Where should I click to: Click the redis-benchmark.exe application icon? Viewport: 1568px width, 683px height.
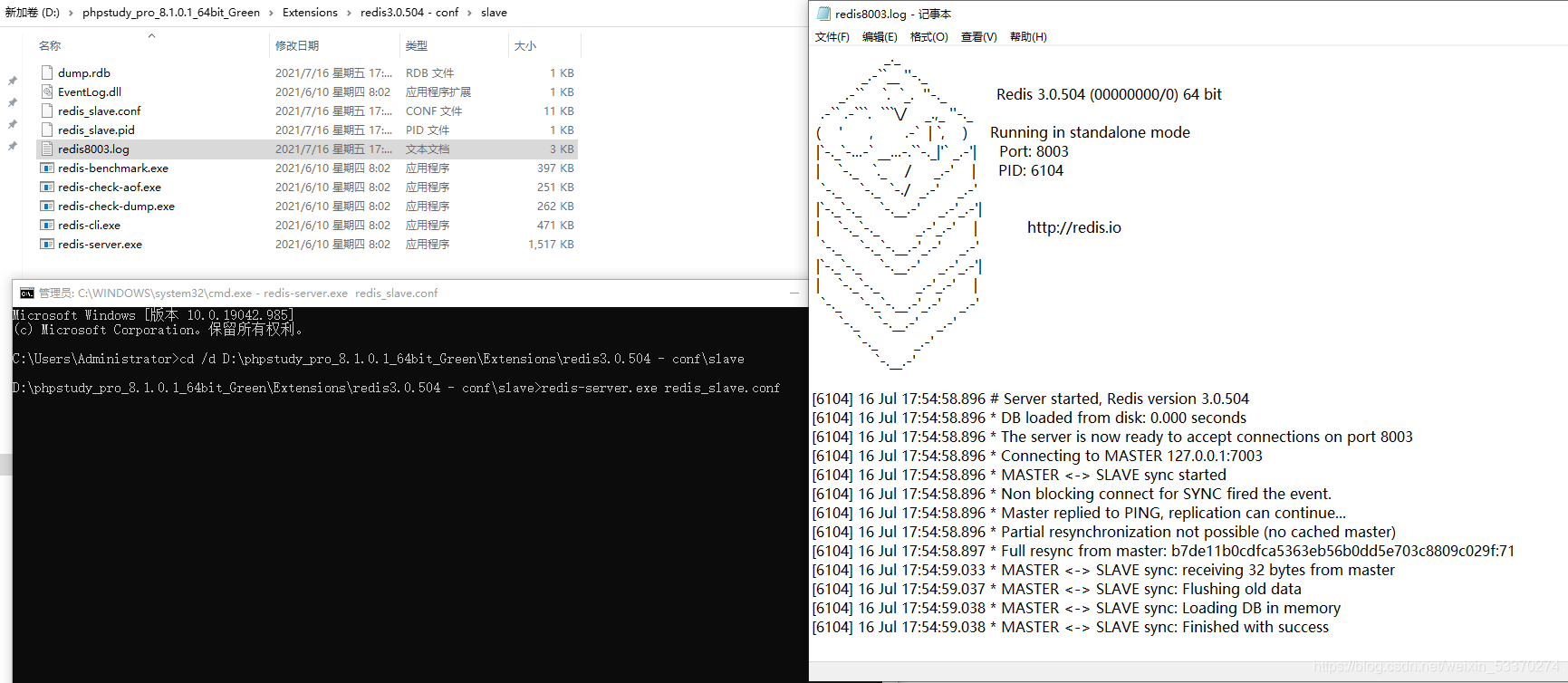[x=47, y=168]
